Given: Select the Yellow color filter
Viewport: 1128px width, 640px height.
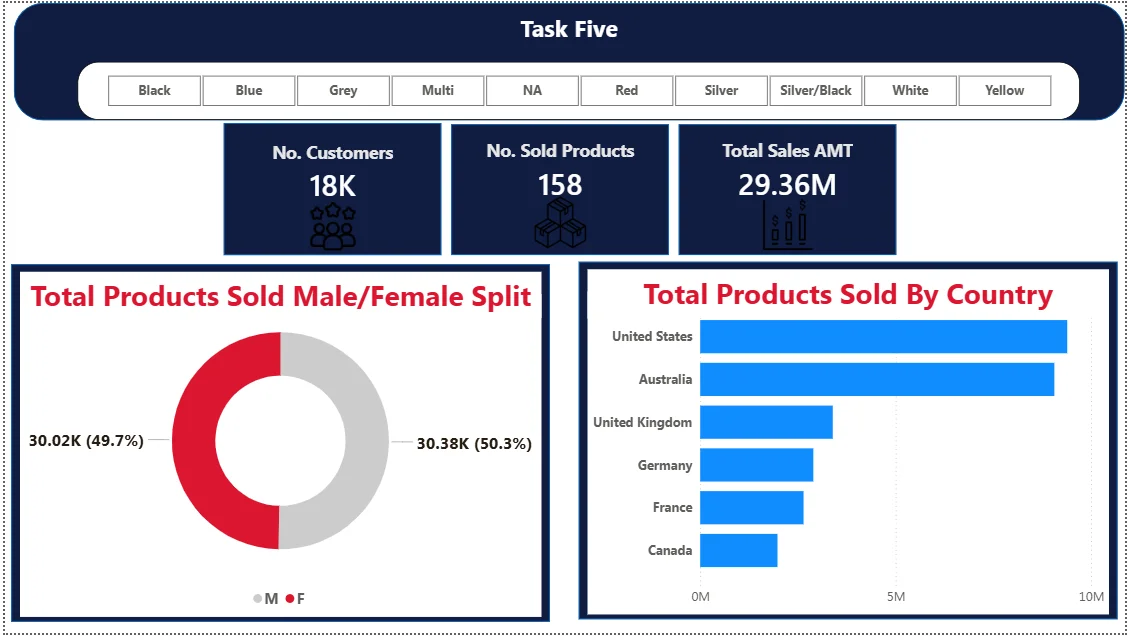Looking at the screenshot, I should [x=1004, y=90].
